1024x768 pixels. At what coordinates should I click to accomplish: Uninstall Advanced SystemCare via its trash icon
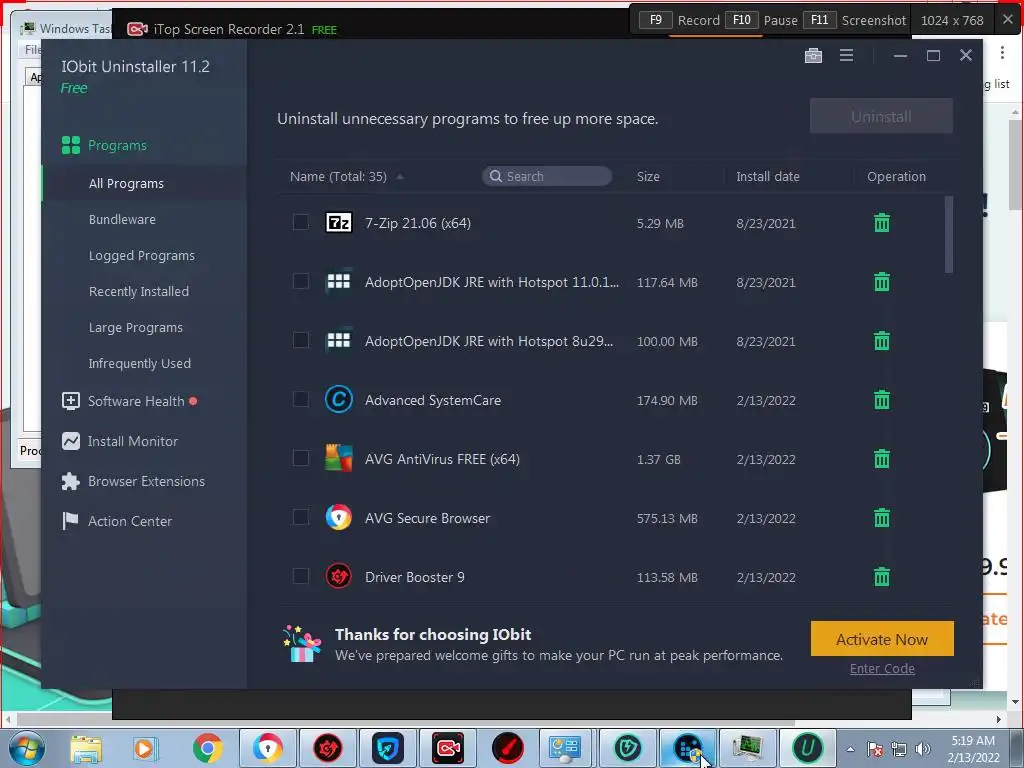882,399
